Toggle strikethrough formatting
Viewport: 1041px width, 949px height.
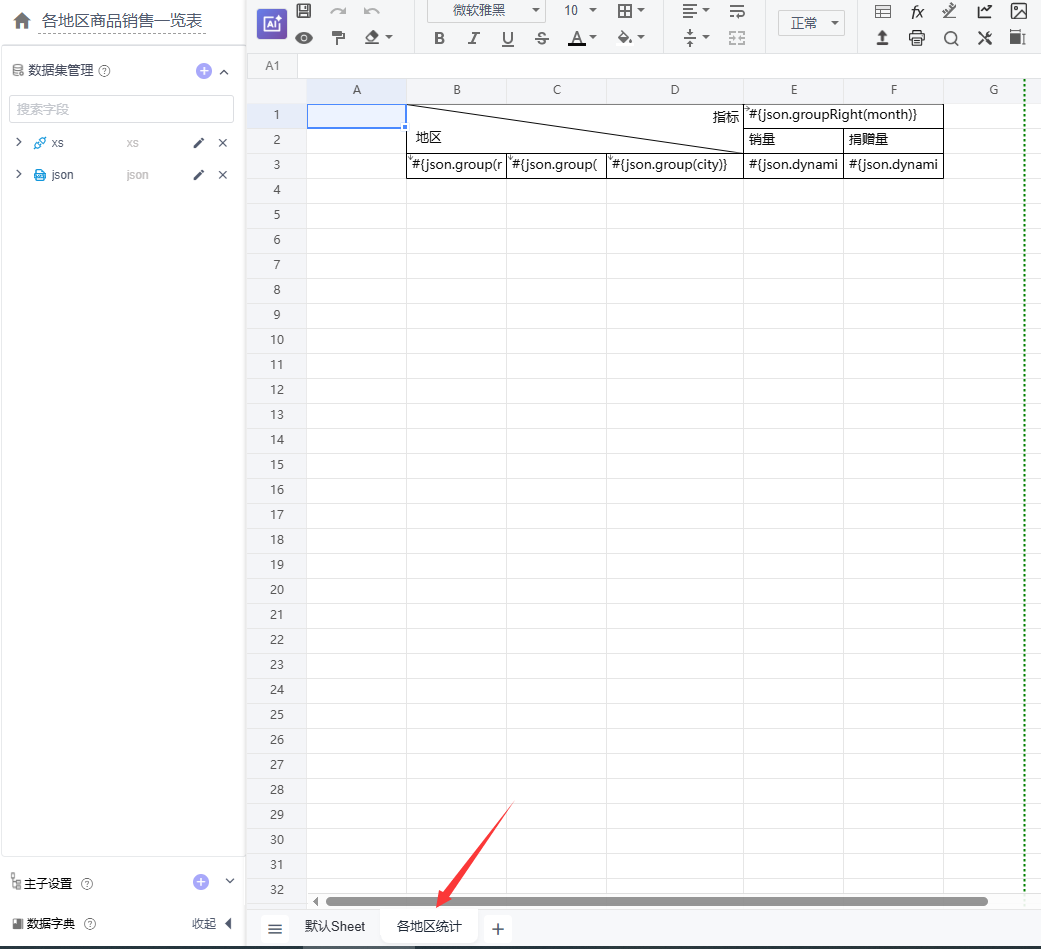542,39
